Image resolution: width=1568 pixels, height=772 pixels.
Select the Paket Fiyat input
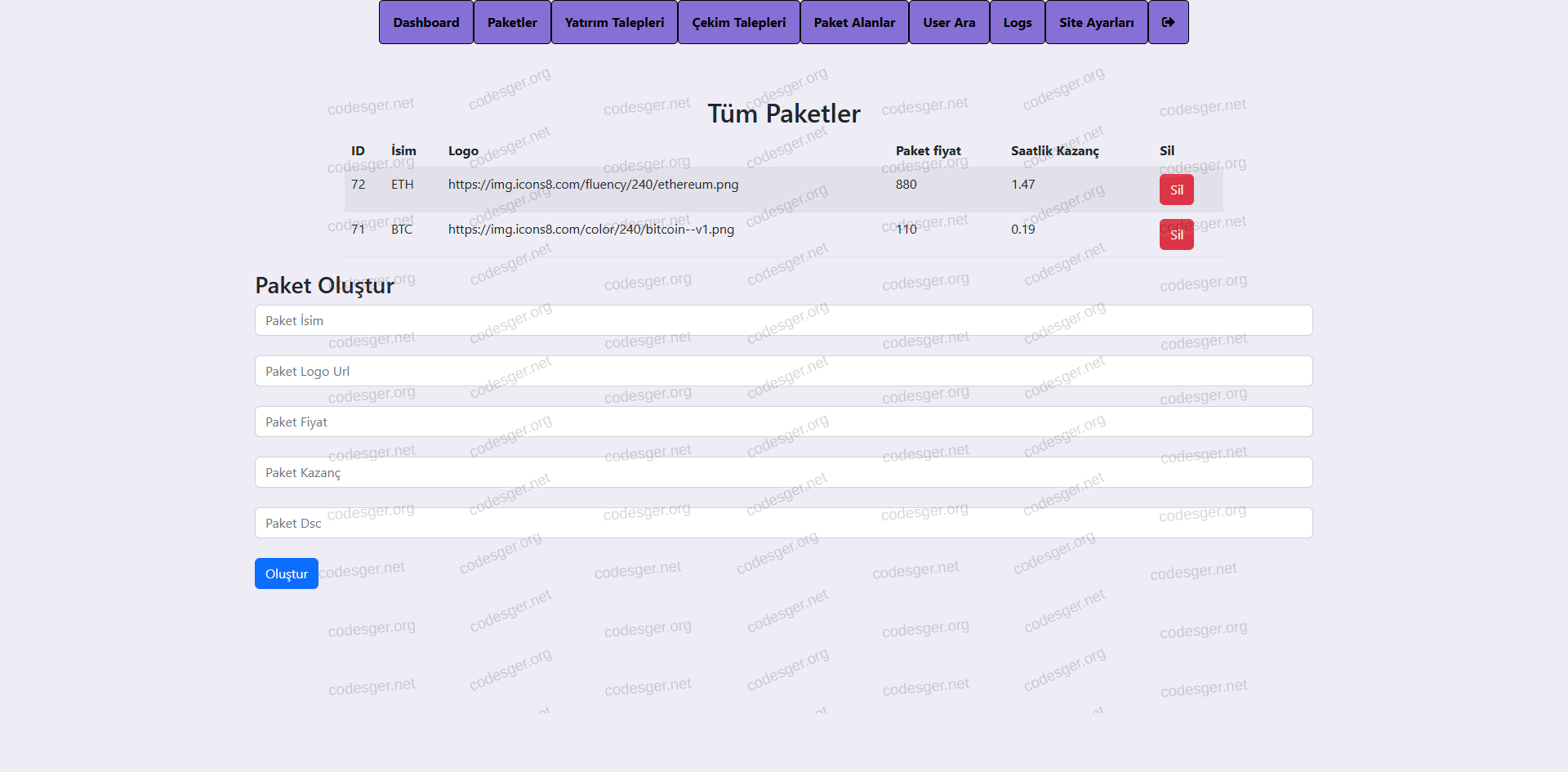coord(783,422)
